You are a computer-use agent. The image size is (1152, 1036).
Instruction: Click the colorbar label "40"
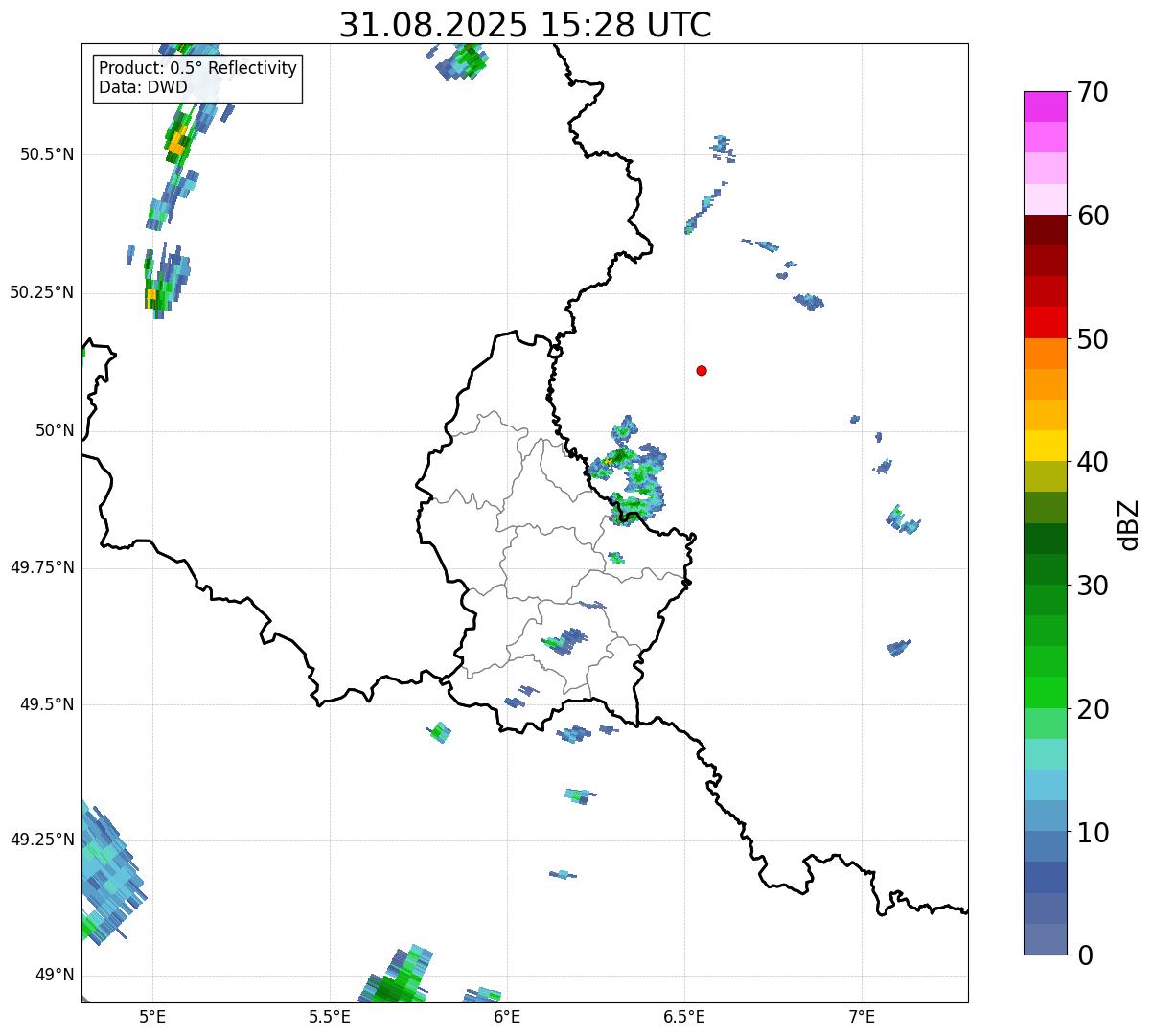click(1093, 462)
